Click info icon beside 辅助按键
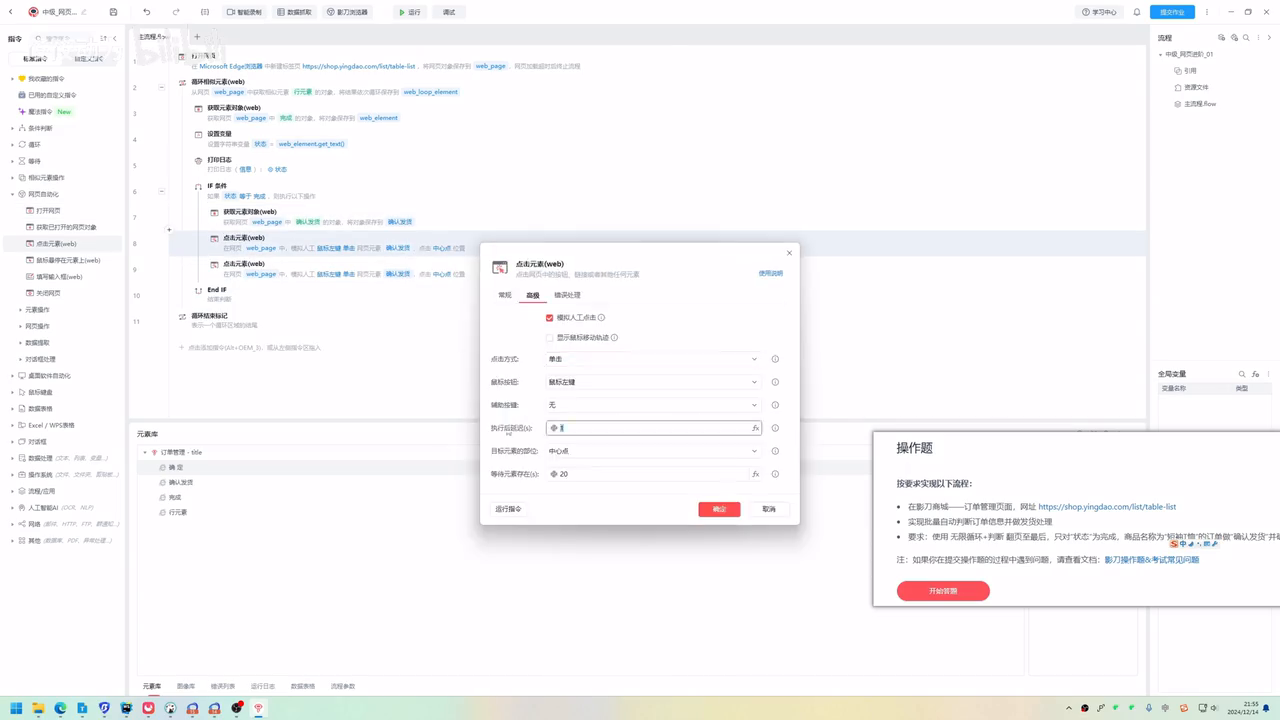 pos(775,405)
